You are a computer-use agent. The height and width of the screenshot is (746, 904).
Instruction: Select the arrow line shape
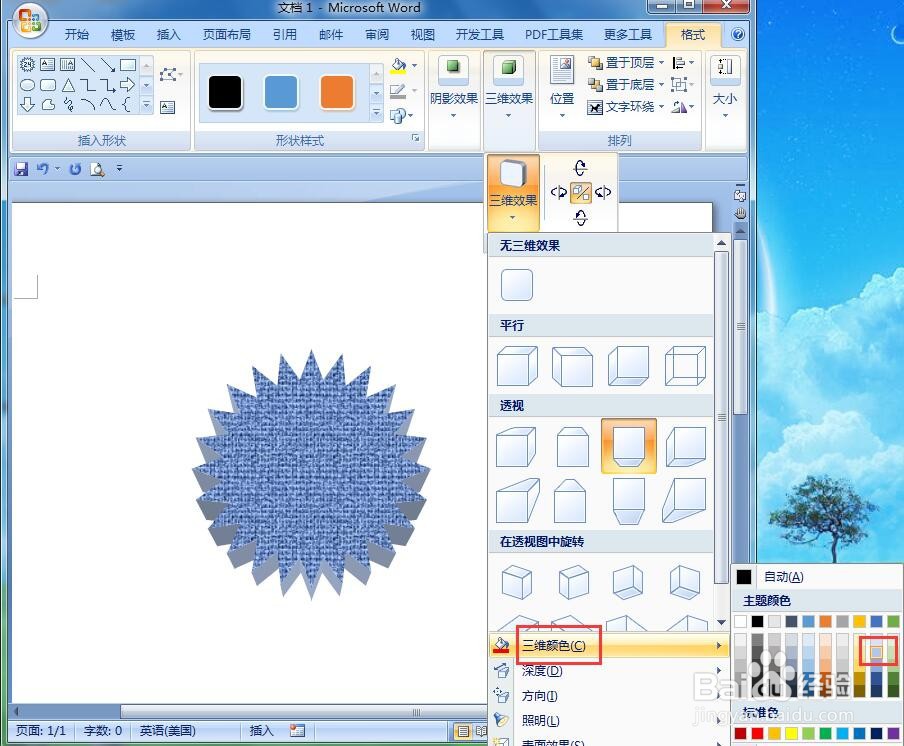point(108,64)
